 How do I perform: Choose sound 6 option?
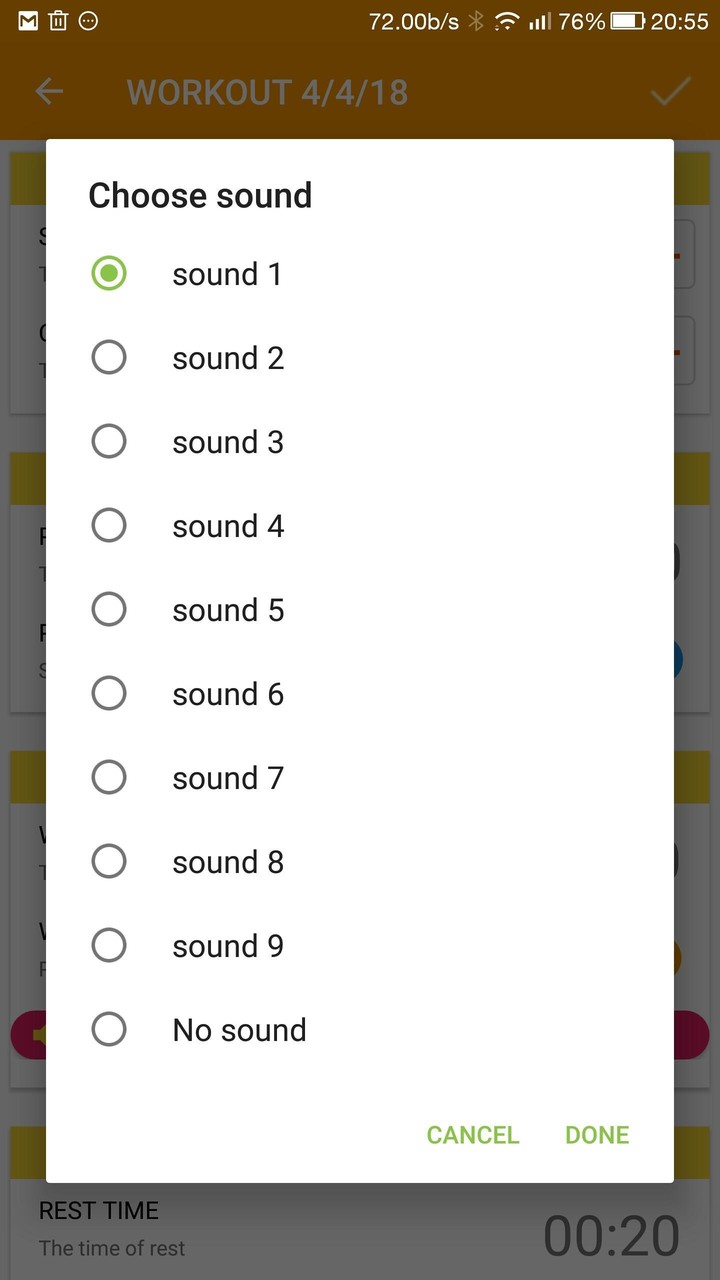[109, 694]
